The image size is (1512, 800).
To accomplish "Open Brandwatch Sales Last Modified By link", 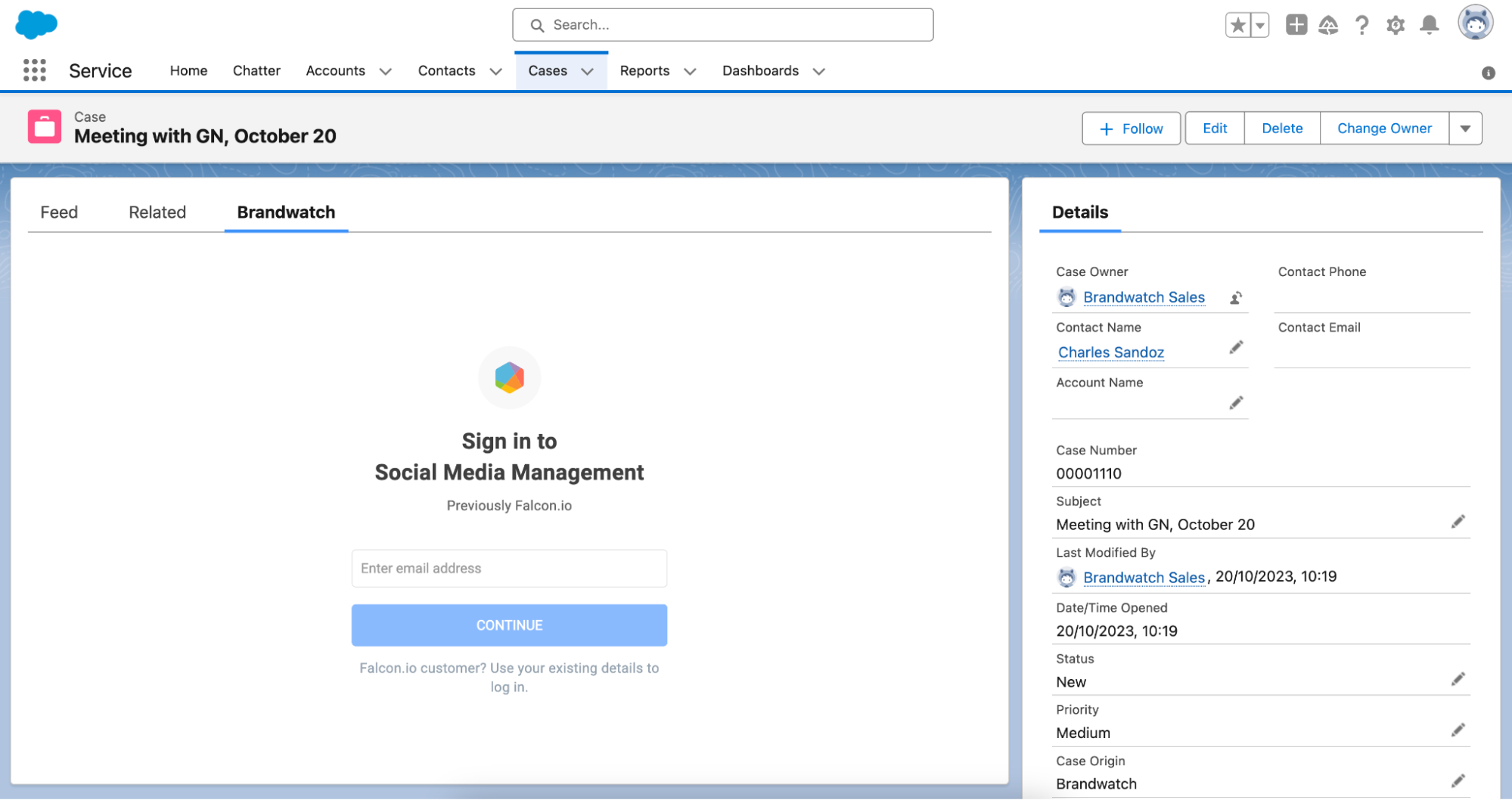I will point(1144,578).
